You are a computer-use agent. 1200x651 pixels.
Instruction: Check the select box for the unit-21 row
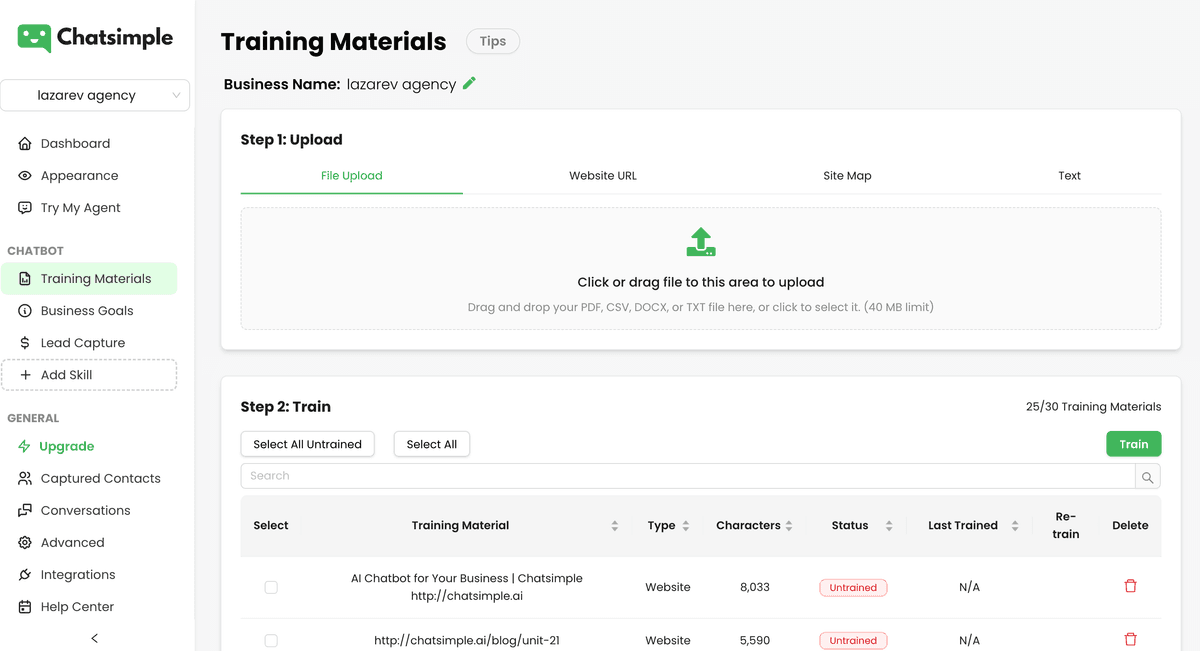[x=271, y=640]
